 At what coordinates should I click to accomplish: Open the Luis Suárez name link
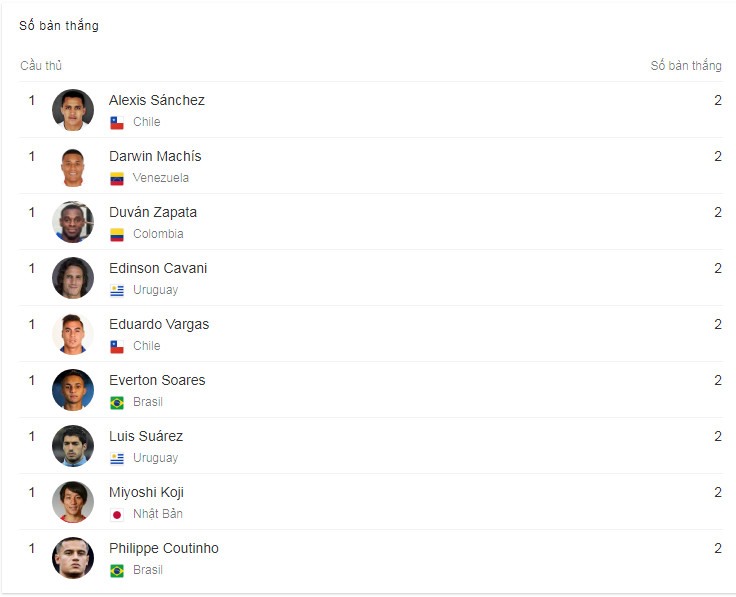[146, 436]
